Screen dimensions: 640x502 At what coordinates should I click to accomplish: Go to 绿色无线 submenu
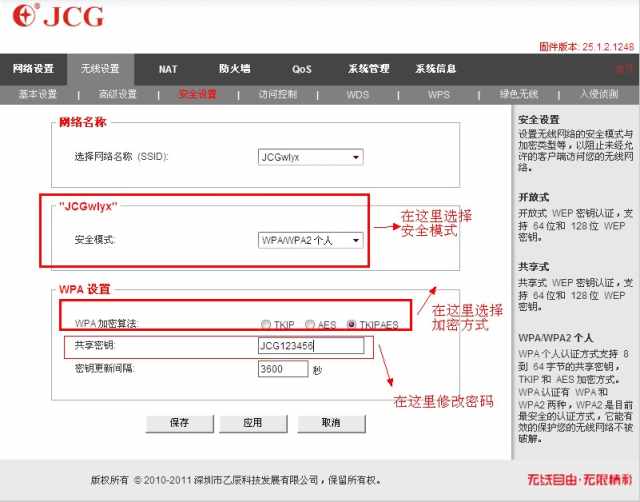pyautogui.click(x=519, y=94)
